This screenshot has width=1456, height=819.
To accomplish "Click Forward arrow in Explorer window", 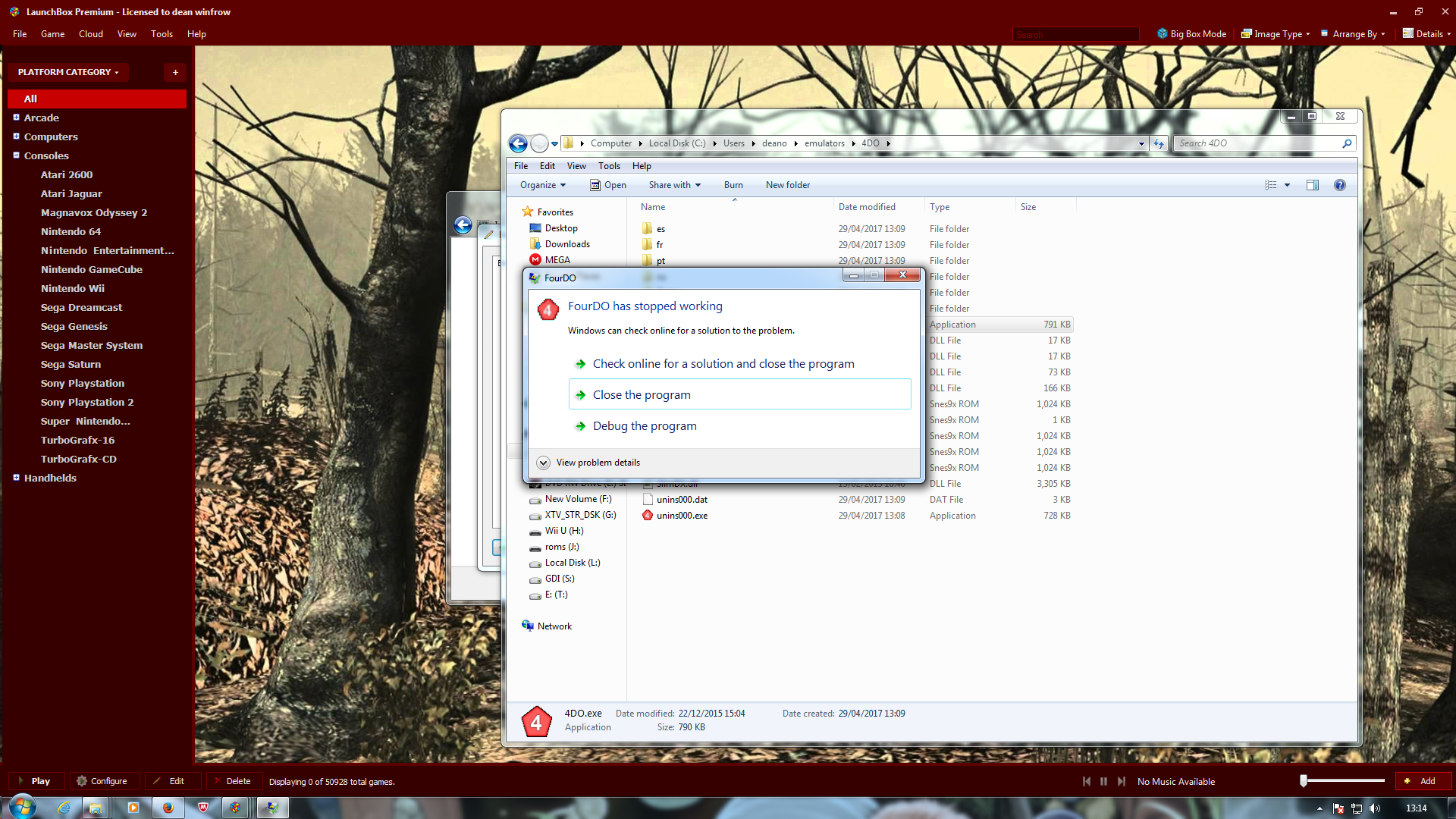I will (x=539, y=143).
